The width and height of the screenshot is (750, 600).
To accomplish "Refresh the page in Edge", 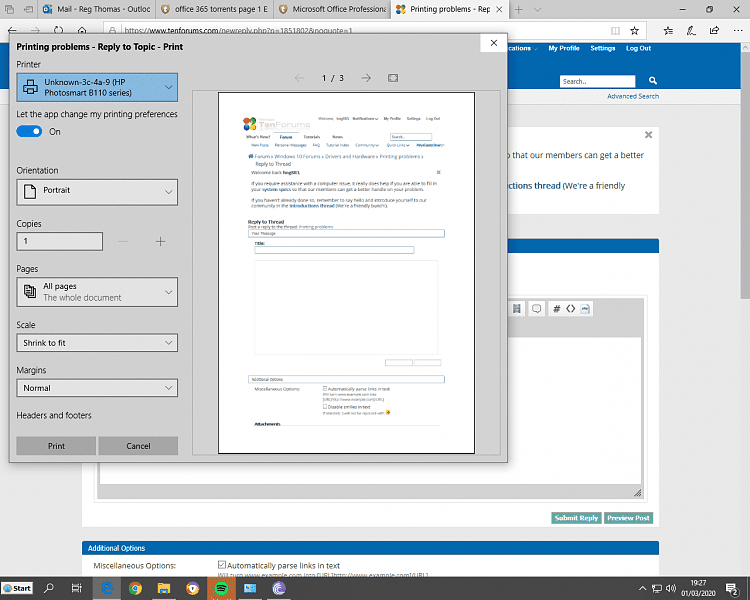I will click(58, 31).
